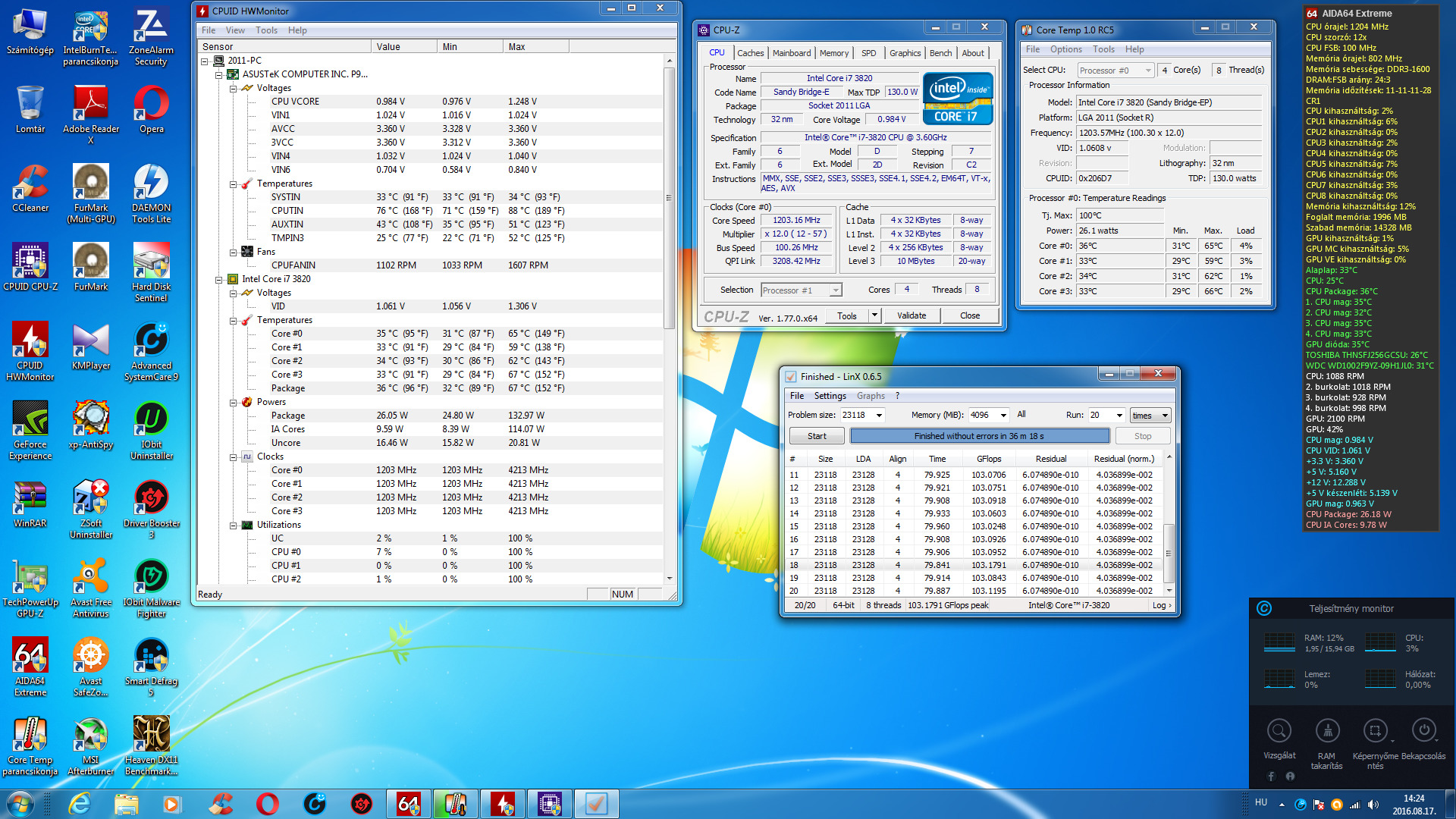Viewport: 1456px width, 819px height.
Task: Switch to the Mainboard tab in CPU-Z
Action: tap(791, 53)
